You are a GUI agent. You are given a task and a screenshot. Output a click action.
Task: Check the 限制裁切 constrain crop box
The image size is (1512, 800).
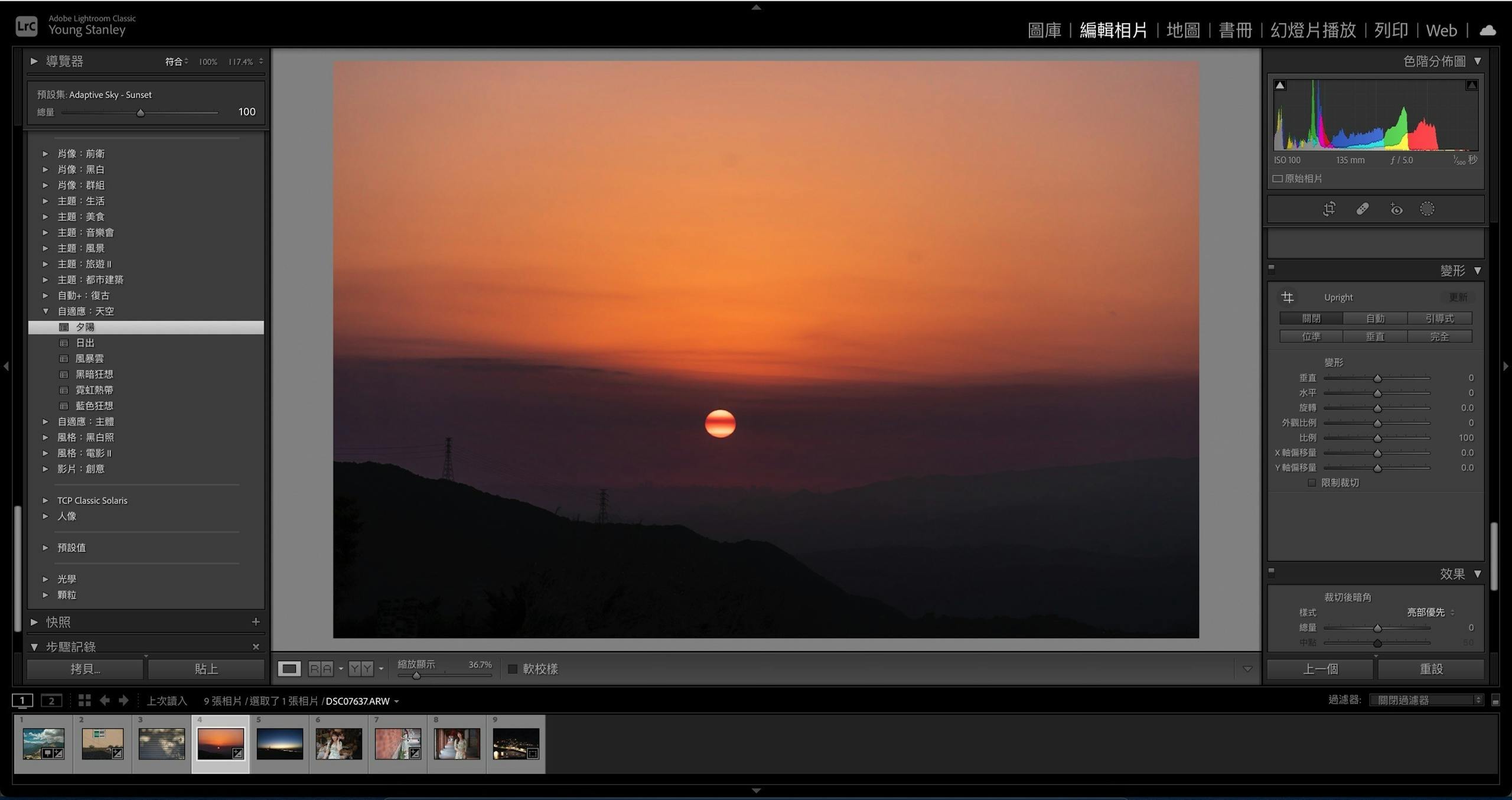1312,483
